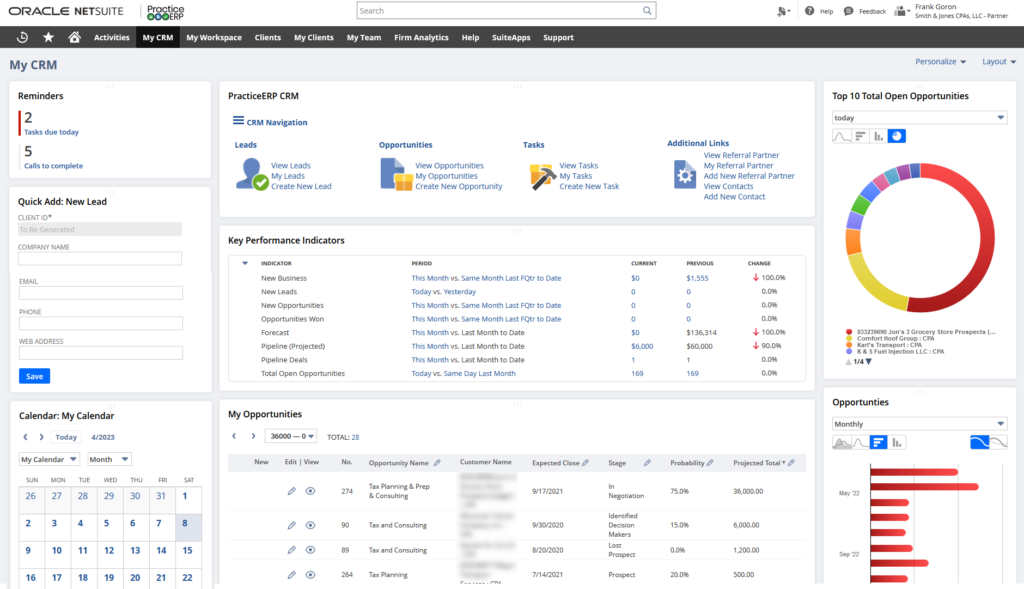
Task: Open the Recent Records history icon
Action: click(x=22, y=37)
